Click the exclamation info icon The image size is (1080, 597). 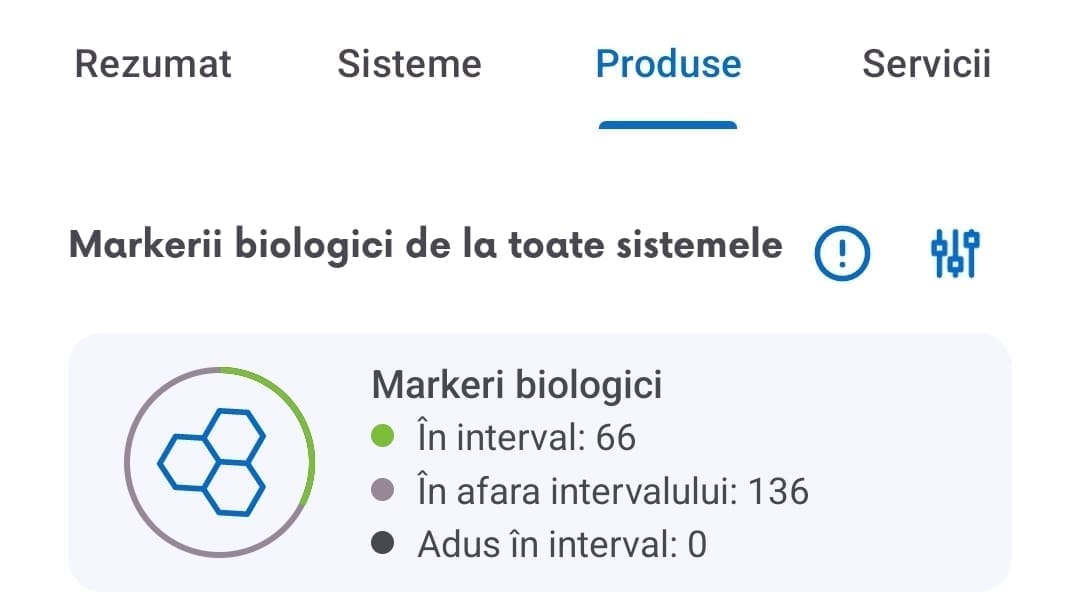pyautogui.click(x=842, y=252)
